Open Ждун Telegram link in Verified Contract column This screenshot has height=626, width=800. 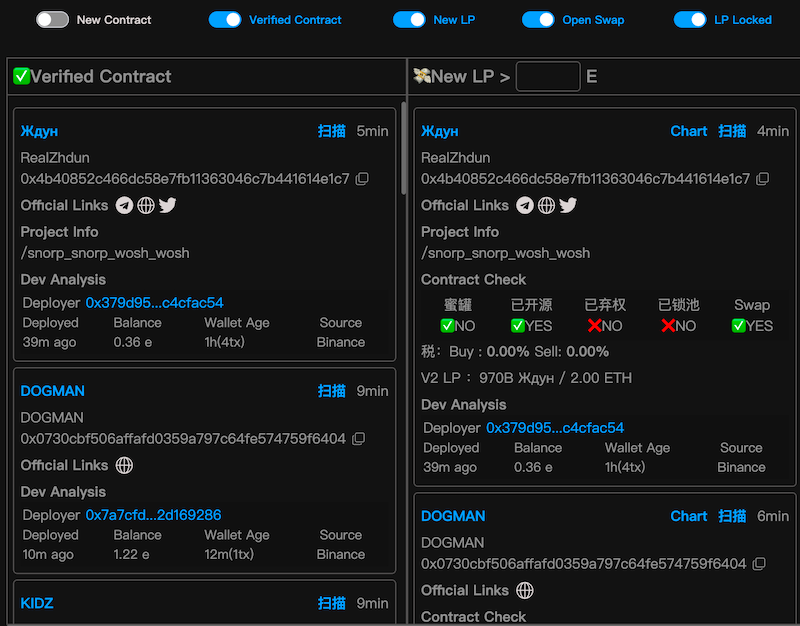click(x=124, y=205)
